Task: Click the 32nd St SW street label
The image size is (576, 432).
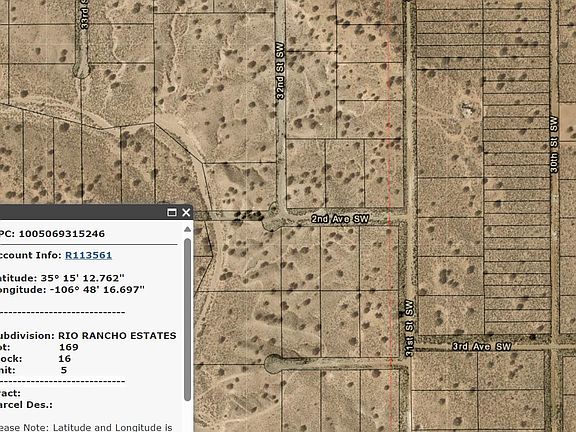Action: 280,71
